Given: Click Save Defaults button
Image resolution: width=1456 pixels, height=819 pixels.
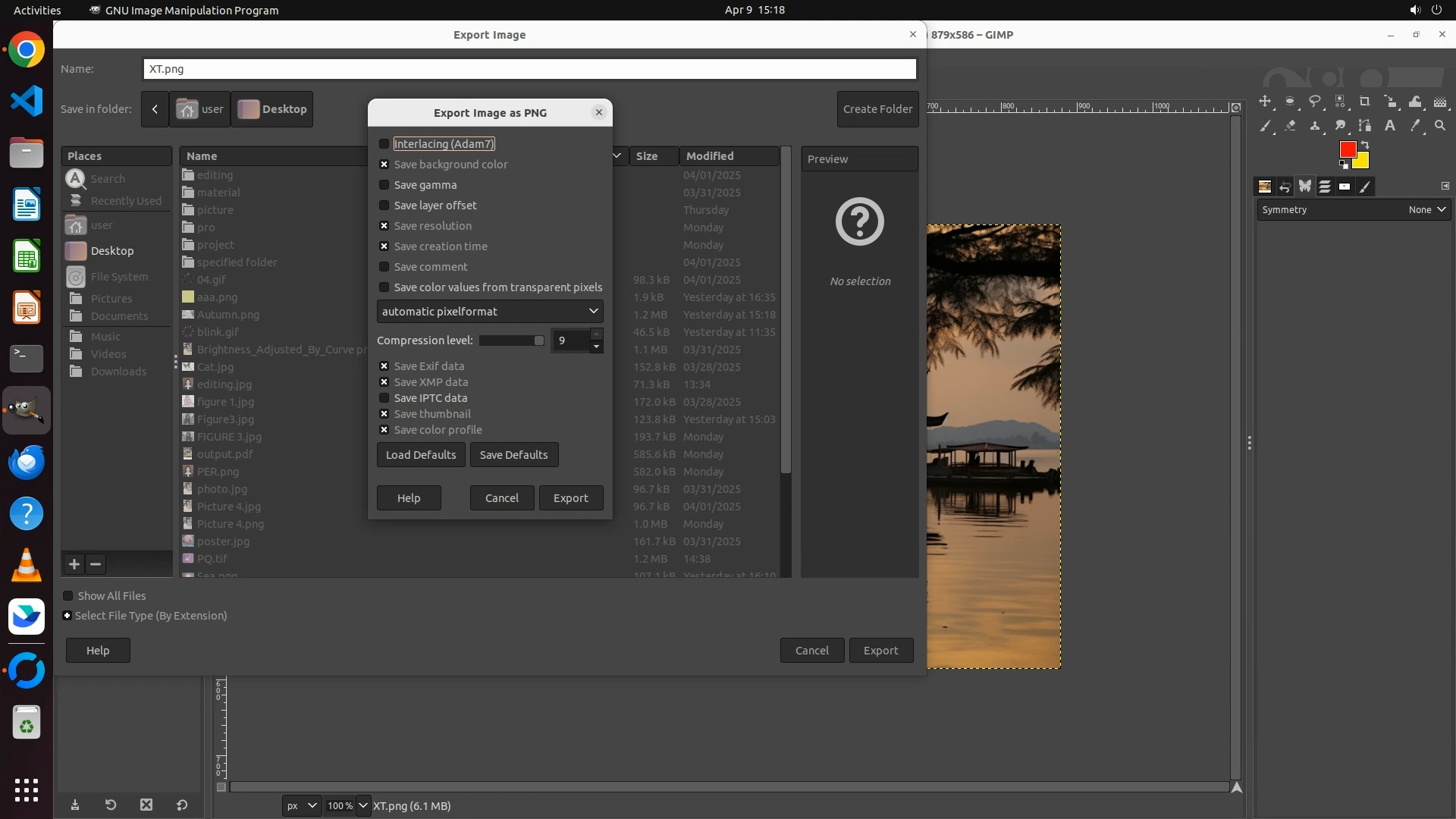Looking at the screenshot, I should 513,455.
